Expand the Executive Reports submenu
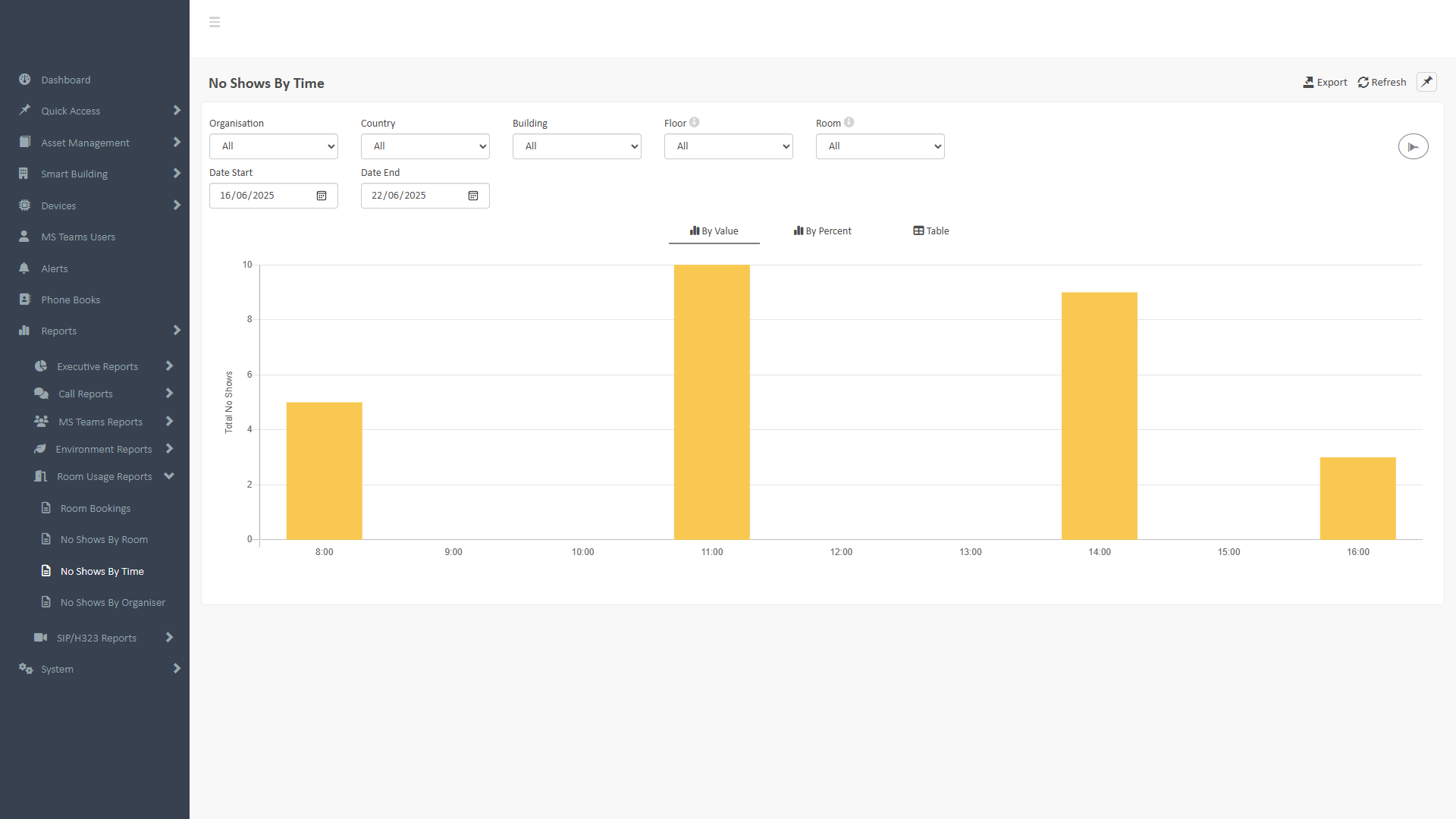The height and width of the screenshot is (819, 1456). (x=169, y=366)
